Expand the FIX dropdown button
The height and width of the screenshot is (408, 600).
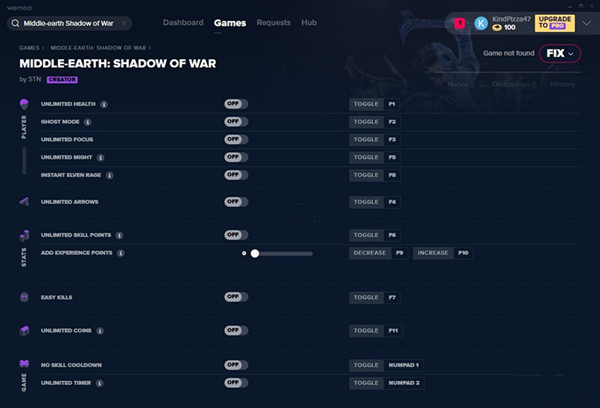click(x=560, y=54)
